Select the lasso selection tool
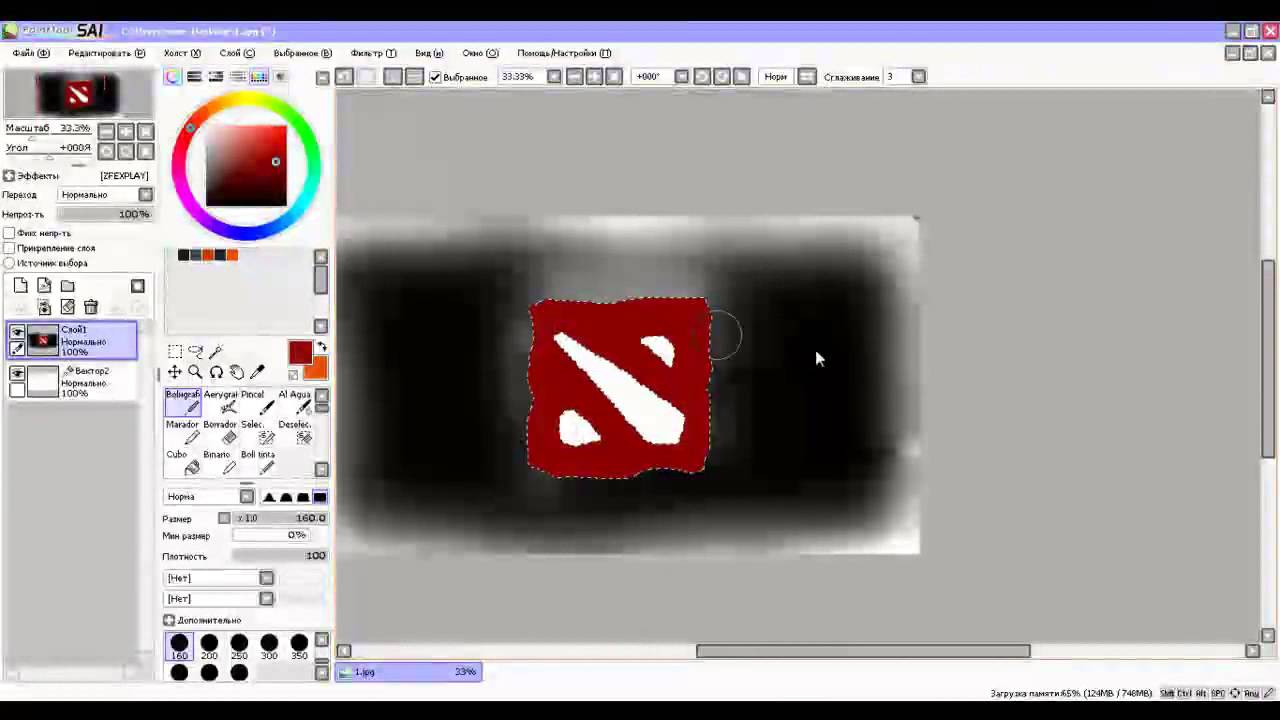1280x720 pixels. tap(195, 351)
